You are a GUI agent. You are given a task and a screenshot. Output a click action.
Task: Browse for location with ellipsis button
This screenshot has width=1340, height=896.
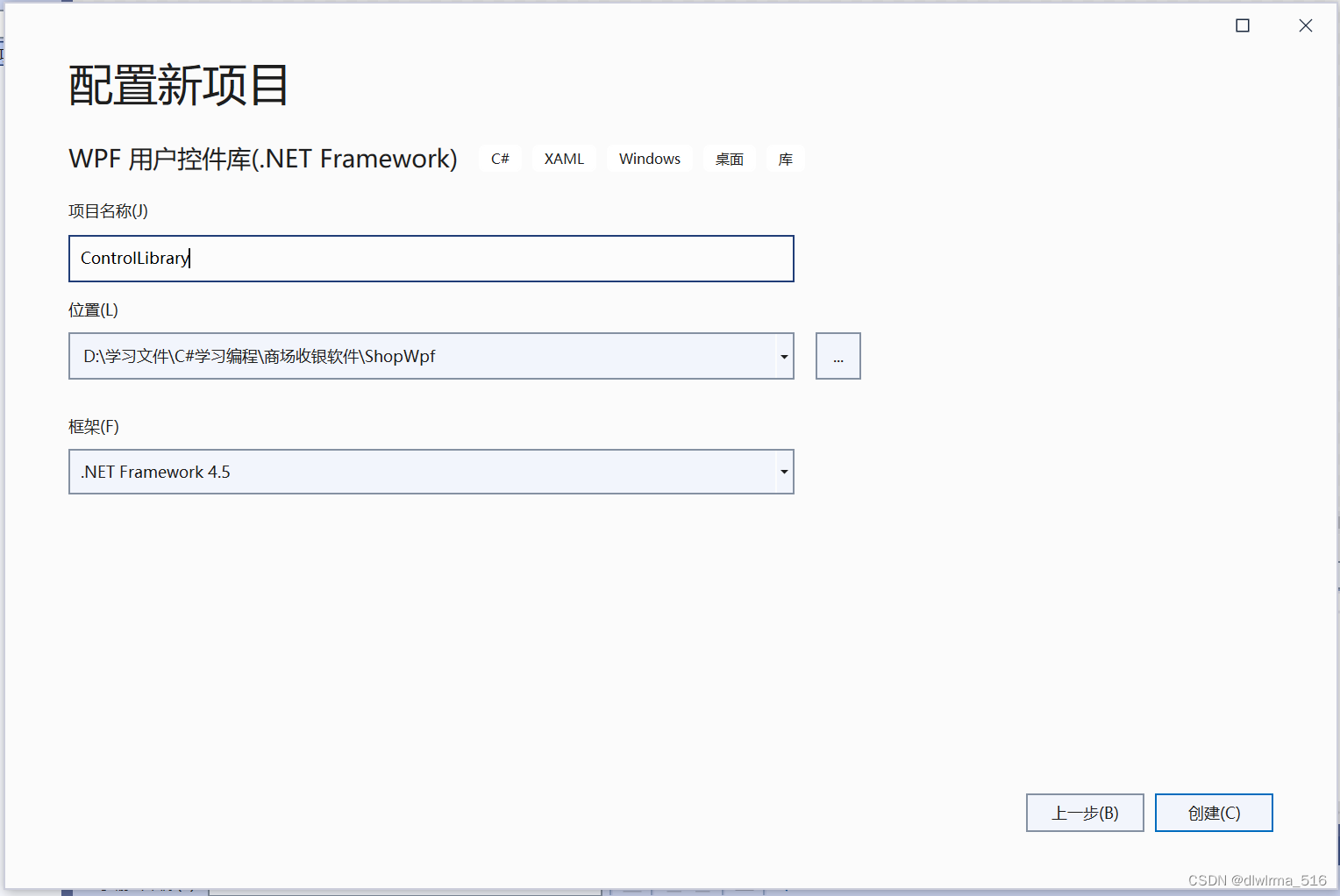click(x=838, y=356)
